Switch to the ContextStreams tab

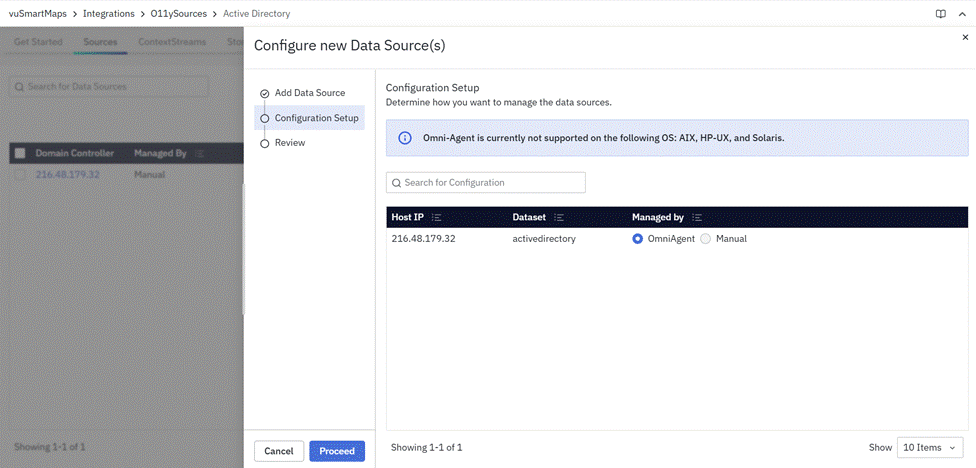pos(171,42)
